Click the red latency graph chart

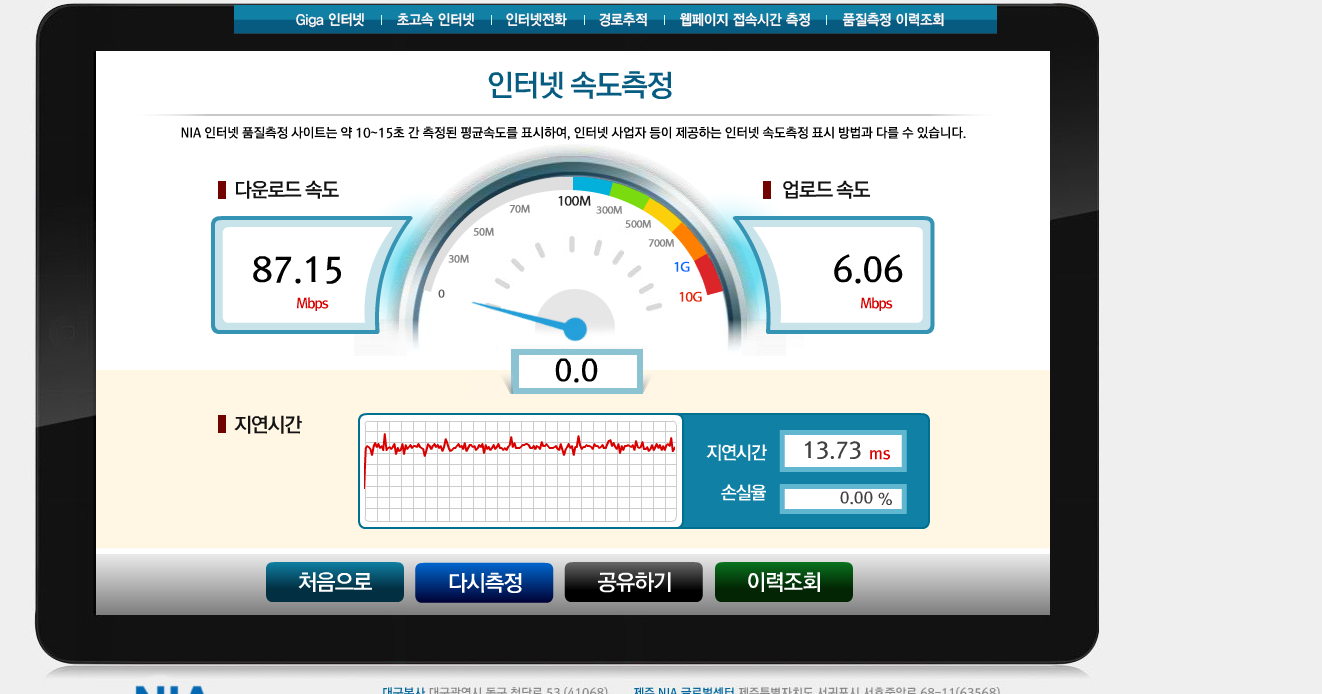coord(520,470)
